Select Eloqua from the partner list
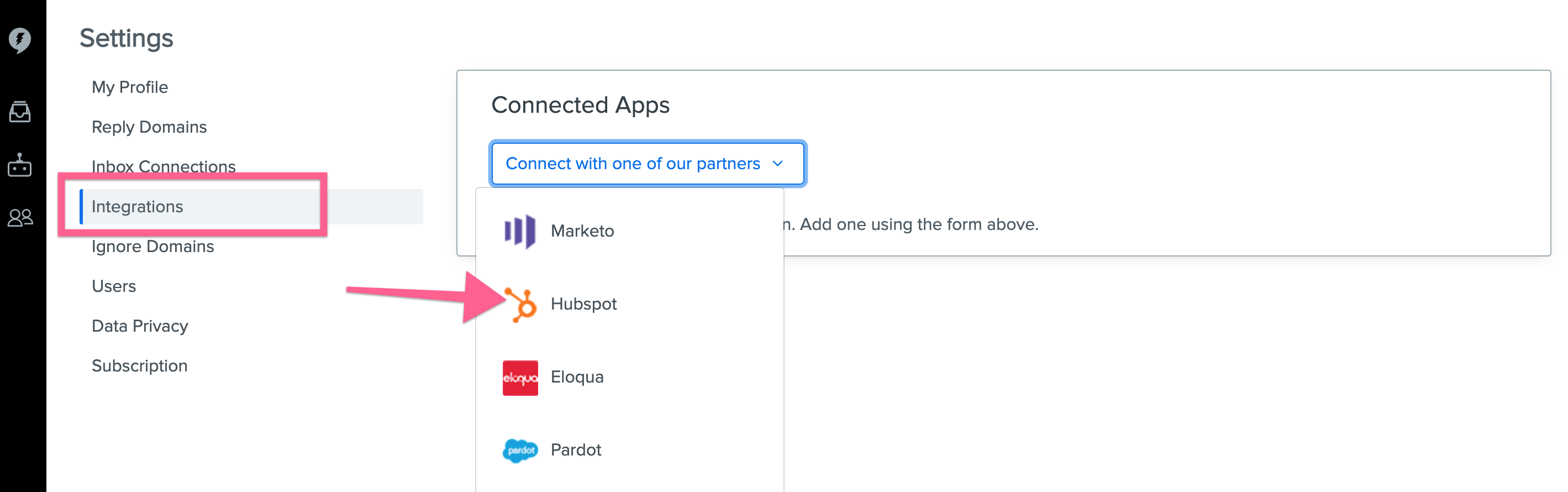The image size is (1568, 492). point(577,376)
